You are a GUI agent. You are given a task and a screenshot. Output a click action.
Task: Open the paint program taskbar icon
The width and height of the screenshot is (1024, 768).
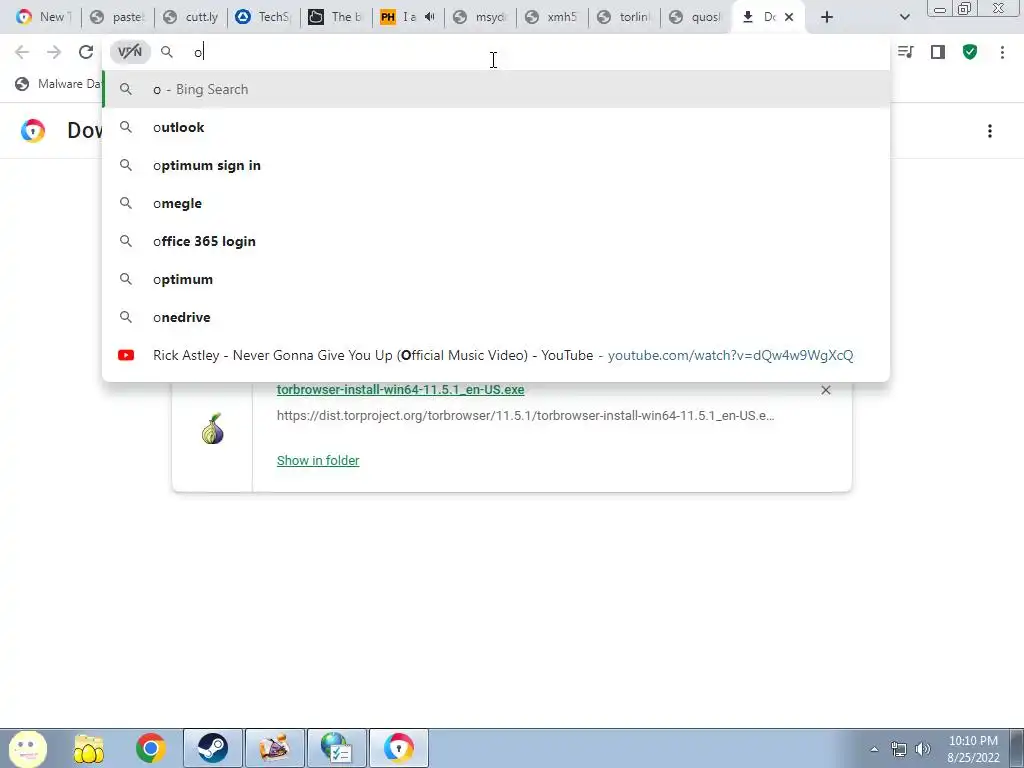(274, 748)
